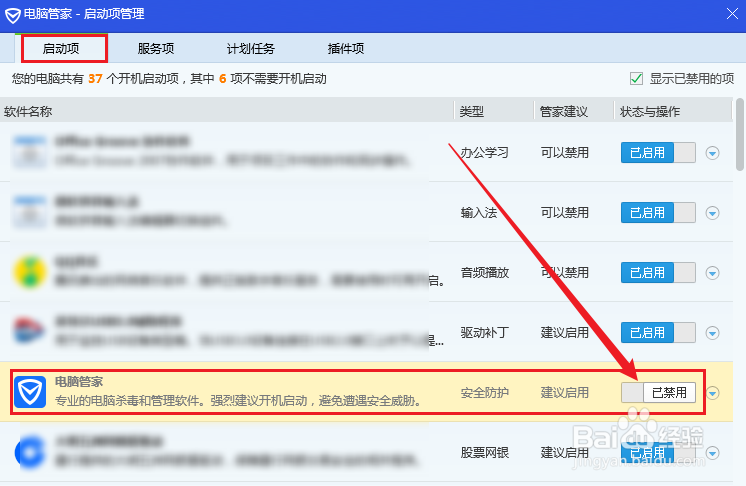Click the 股票网银 type cell
746x486 pixels.
(x=484, y=453)
